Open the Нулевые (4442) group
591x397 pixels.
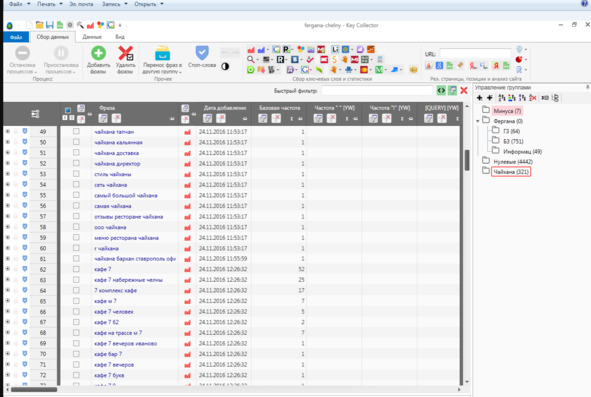click(513, 162)
